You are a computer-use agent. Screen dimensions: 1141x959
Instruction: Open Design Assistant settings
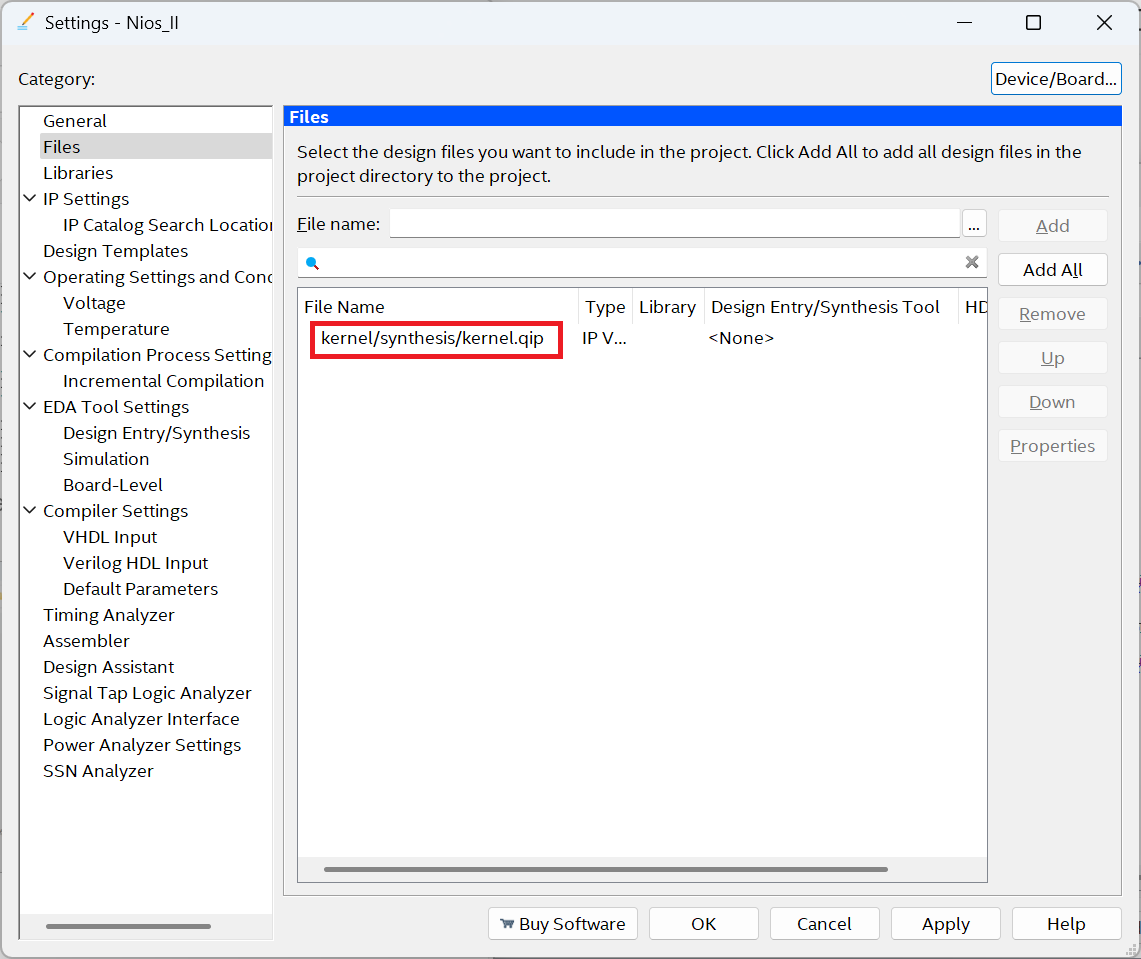click(108, 667)
